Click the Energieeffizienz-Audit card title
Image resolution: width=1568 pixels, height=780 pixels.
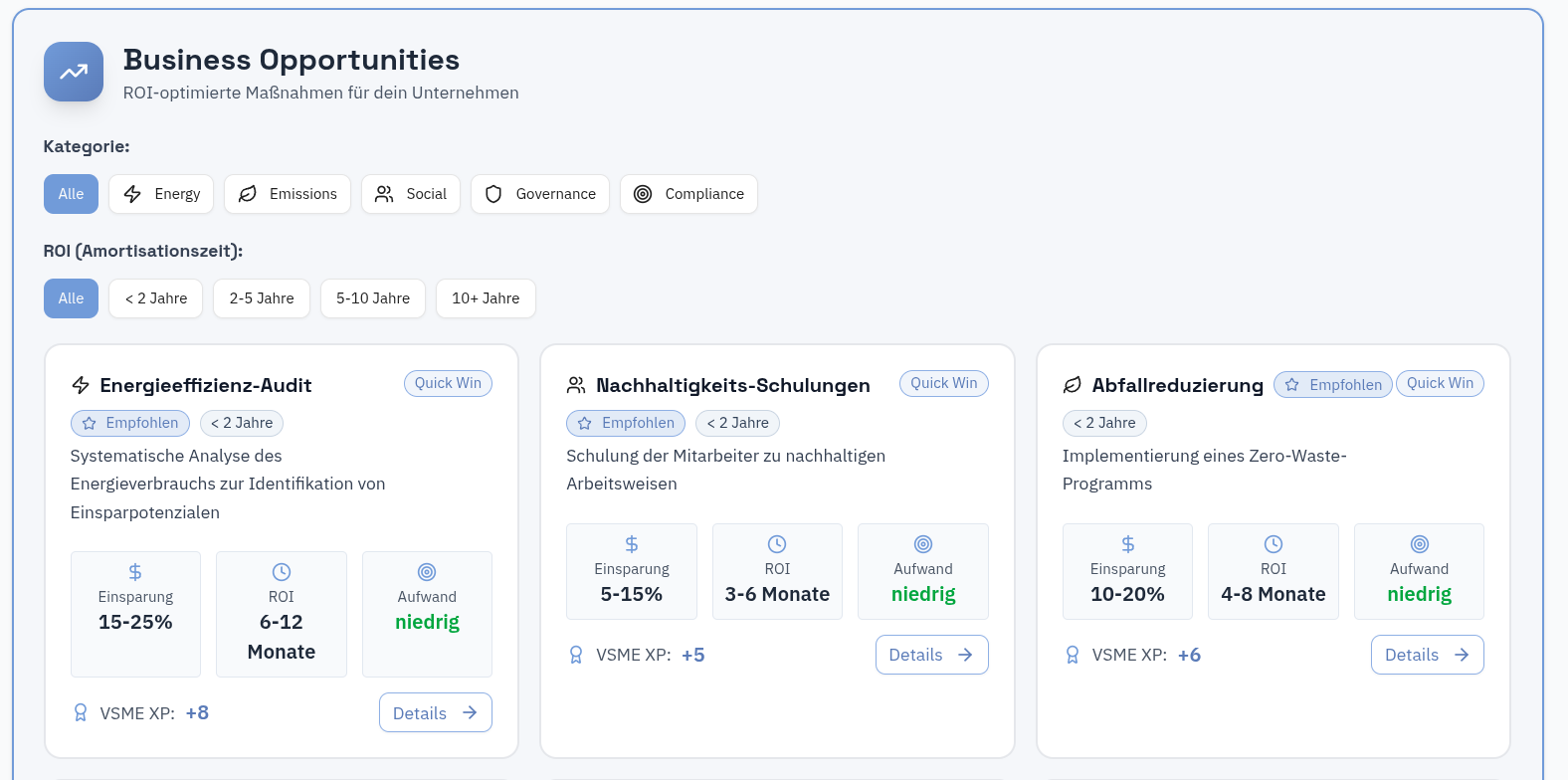click(x=206, y=385)
